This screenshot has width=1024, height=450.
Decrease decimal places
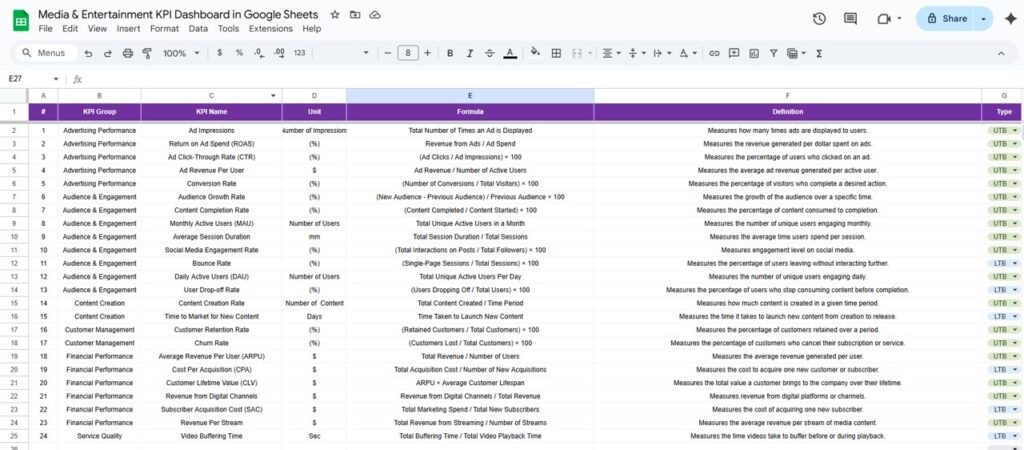[259, 53]
